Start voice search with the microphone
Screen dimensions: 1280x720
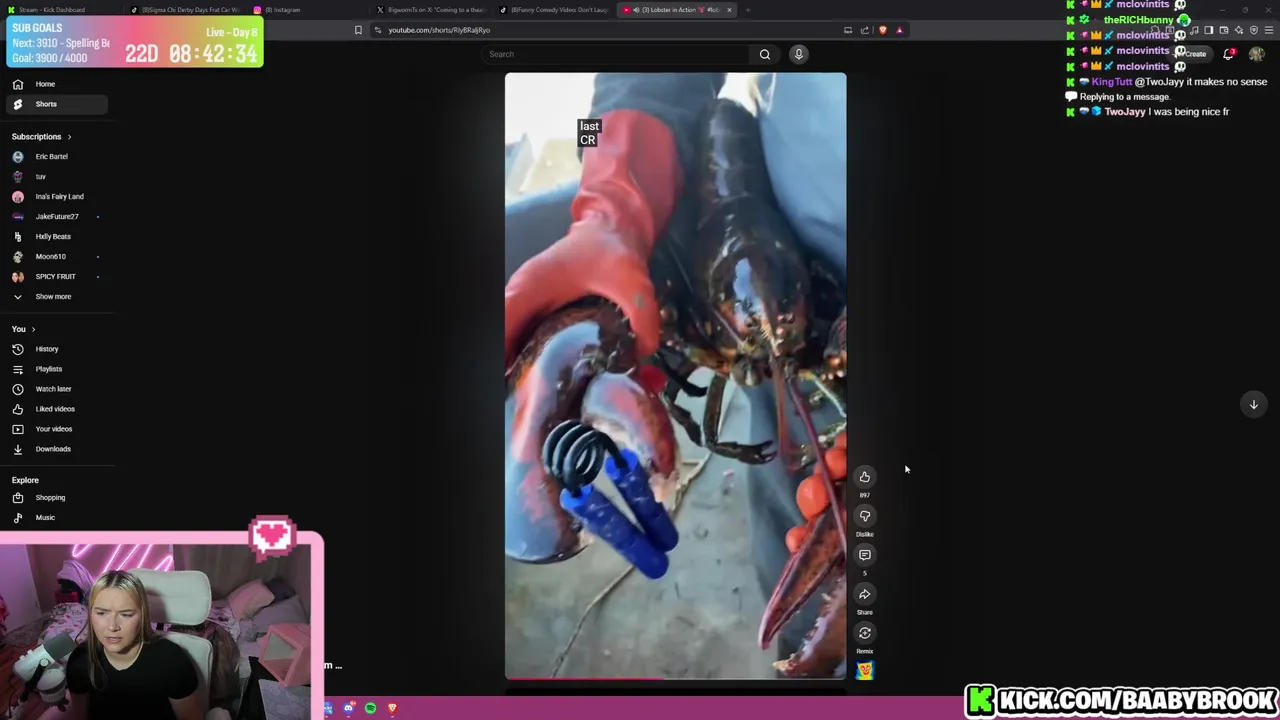tap(799, 54)
